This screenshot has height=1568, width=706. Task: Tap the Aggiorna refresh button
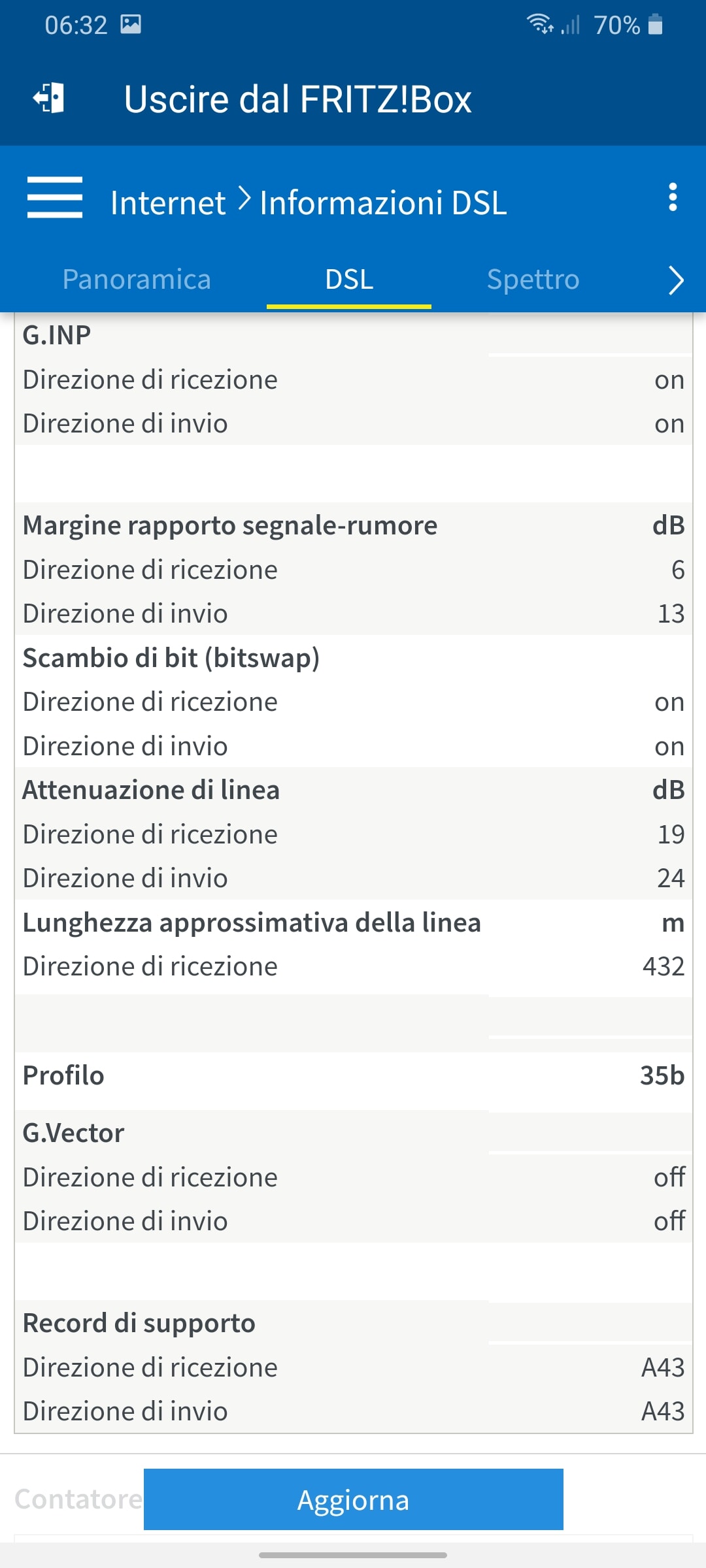354,1499
